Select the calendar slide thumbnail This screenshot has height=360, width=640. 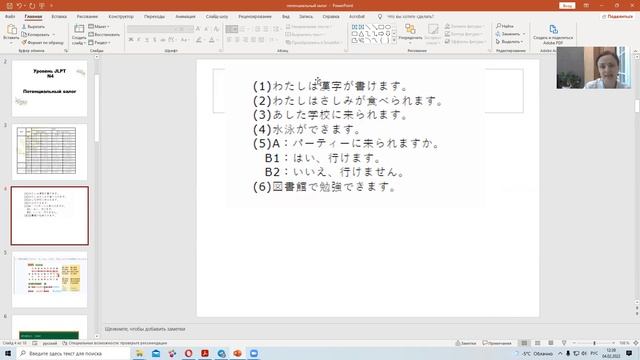[49, 279]
